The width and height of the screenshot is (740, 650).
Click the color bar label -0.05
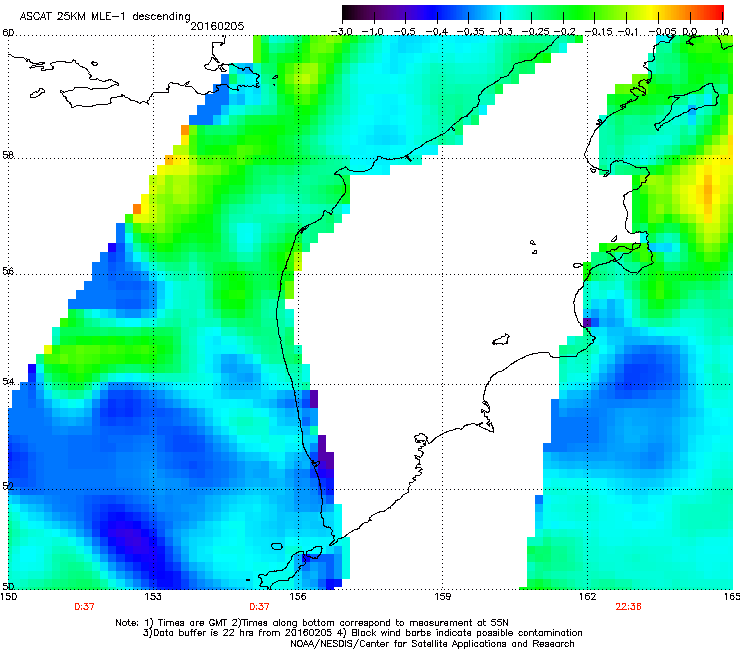(x=662, y=32)
